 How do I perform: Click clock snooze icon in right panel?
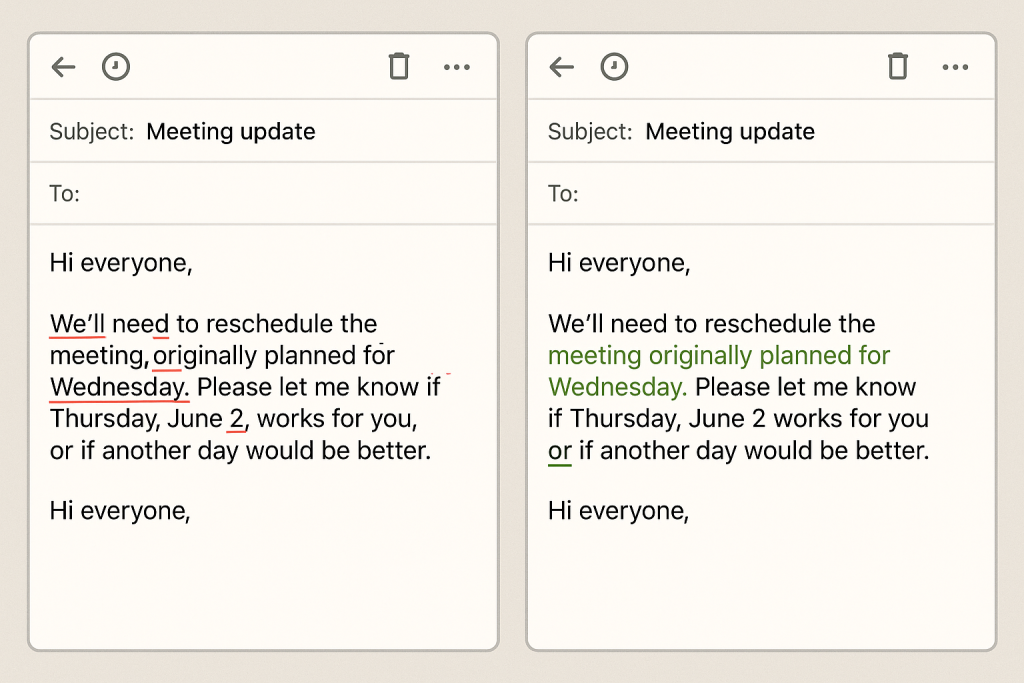(x=614, y=67)
